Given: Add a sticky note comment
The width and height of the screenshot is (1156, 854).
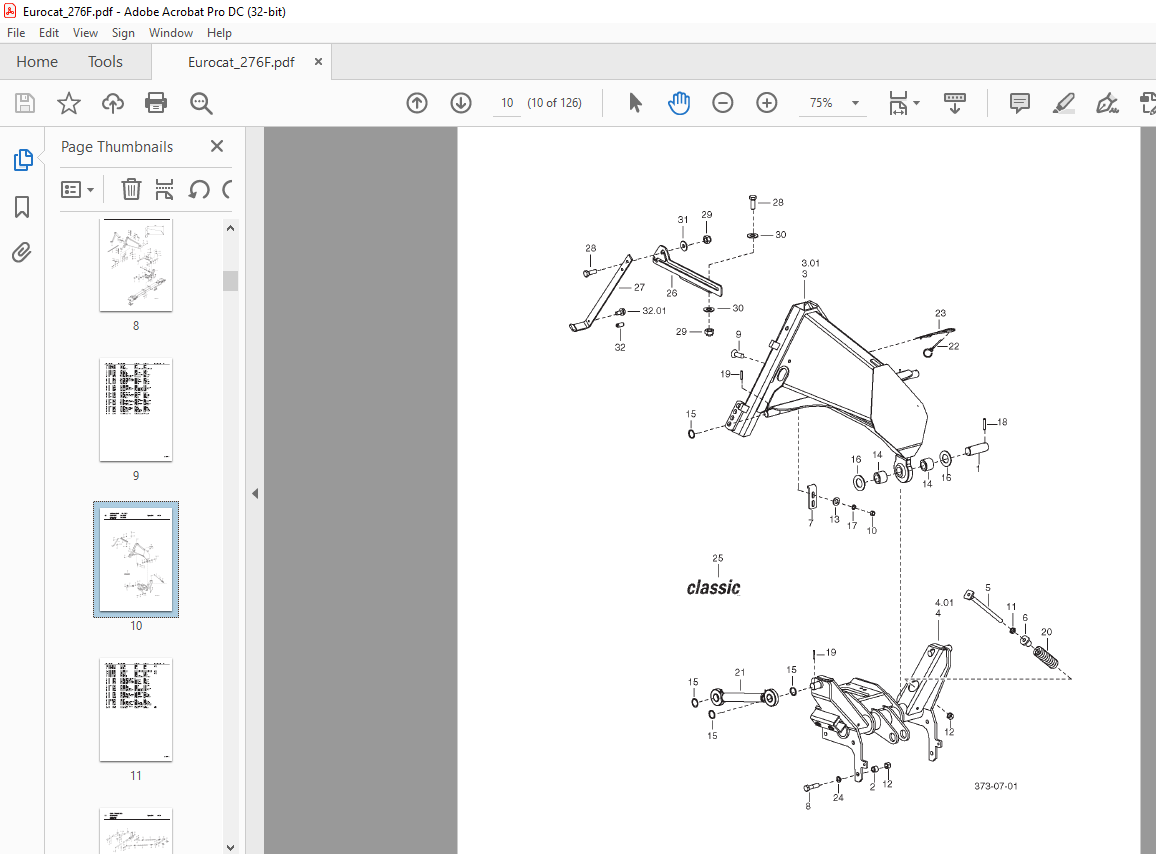Looking at the screenshot, I should click(1020, 103).
